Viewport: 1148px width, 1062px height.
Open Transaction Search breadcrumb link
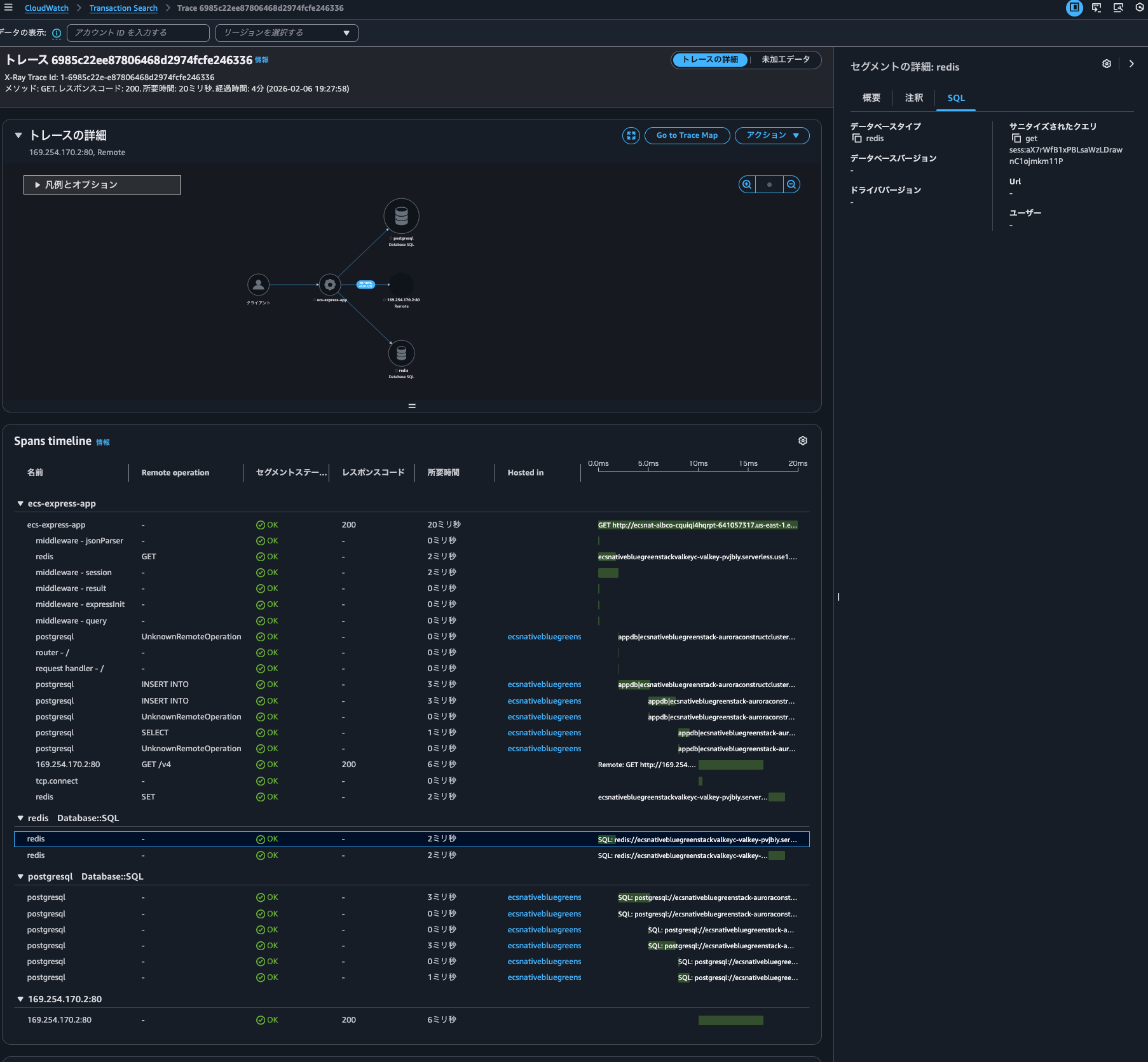pyautogui.click(x=123, y=8)
